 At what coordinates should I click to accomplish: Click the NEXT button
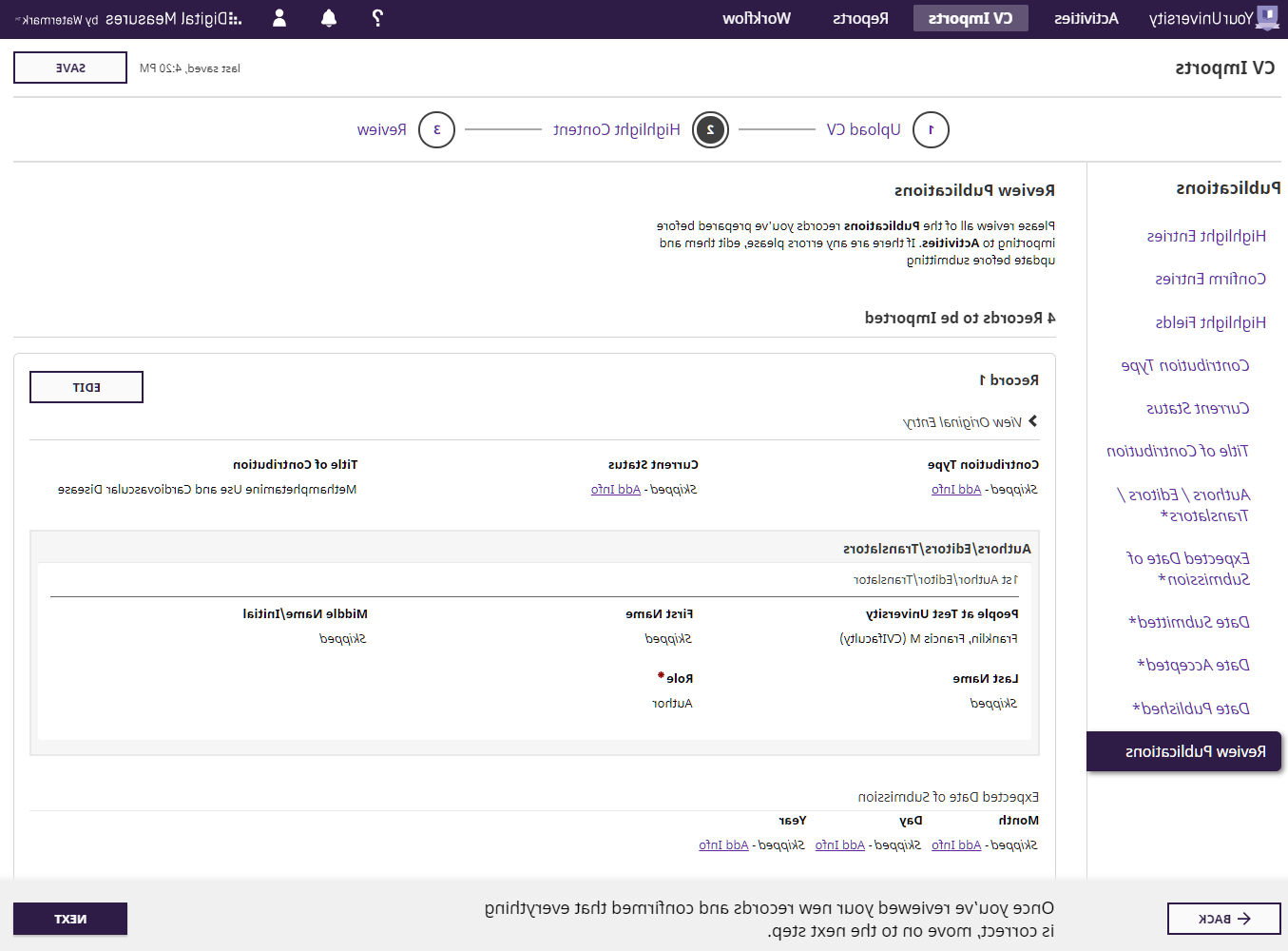click(70, 919)
